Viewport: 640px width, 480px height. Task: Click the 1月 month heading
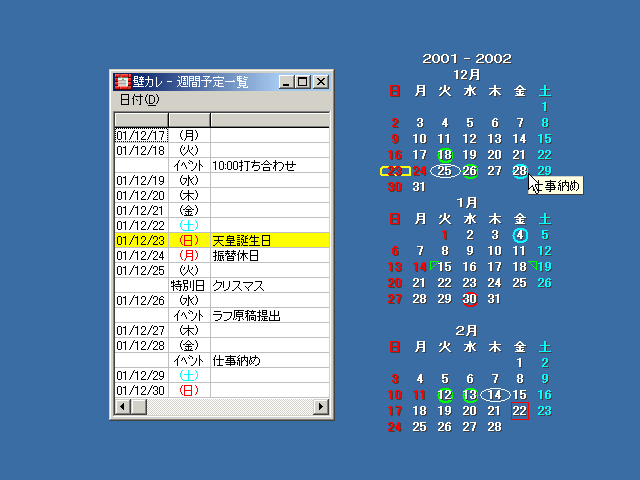pyautogui.click(x=467, y=202)
